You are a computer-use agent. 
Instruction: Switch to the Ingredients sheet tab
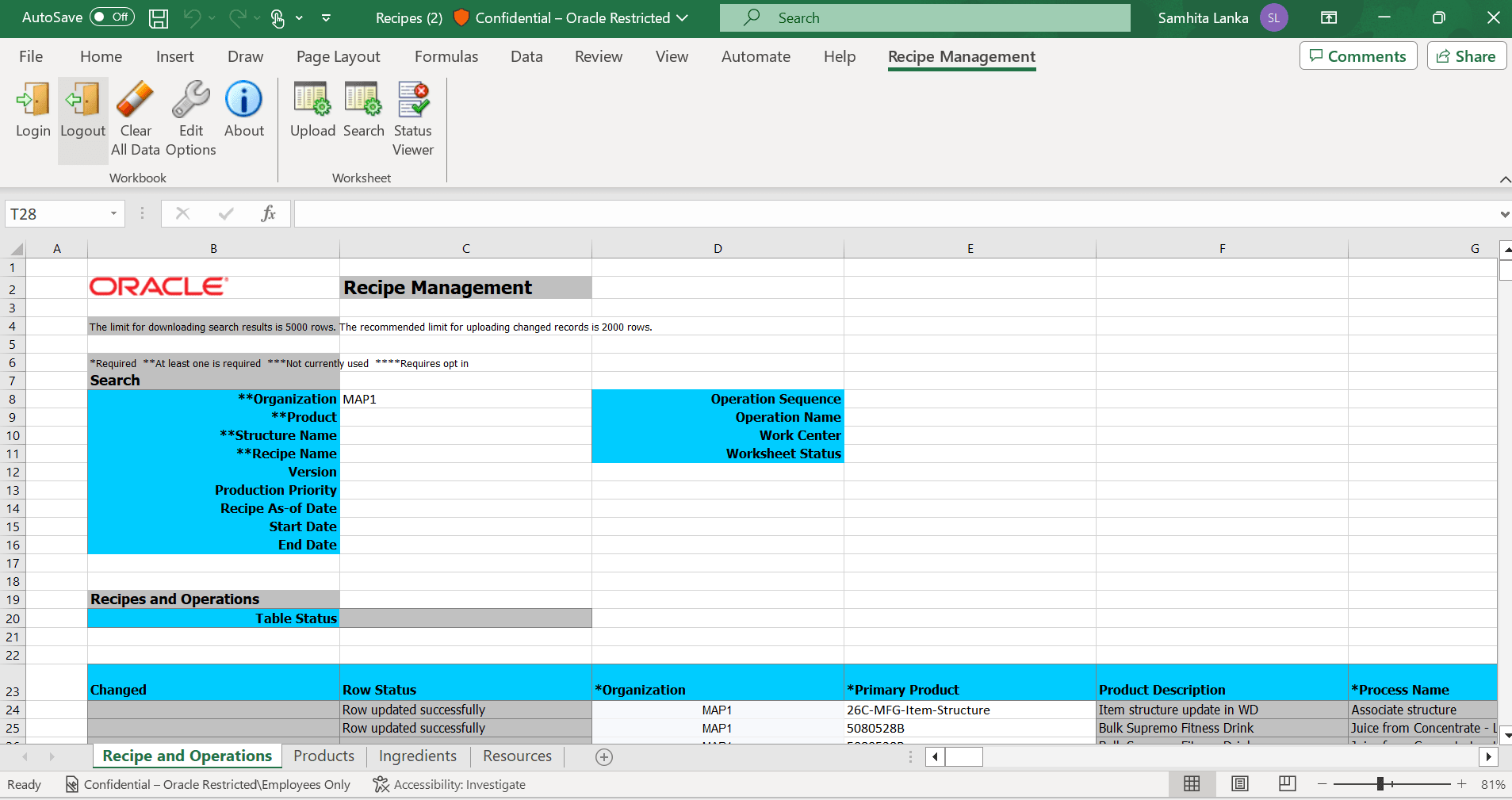pyautogui.click(x=418, y=756)
